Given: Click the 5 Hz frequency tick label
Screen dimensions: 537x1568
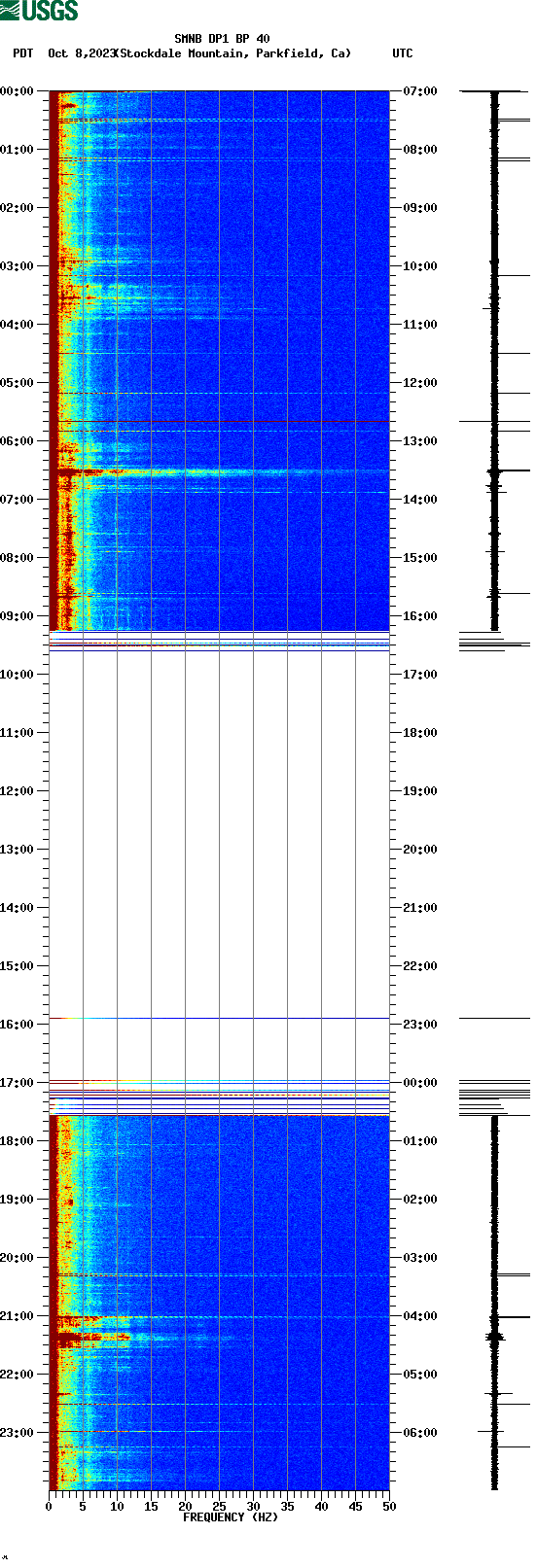Looking at the screenshot, I should pyautogui.click(x=83, y=1507).
